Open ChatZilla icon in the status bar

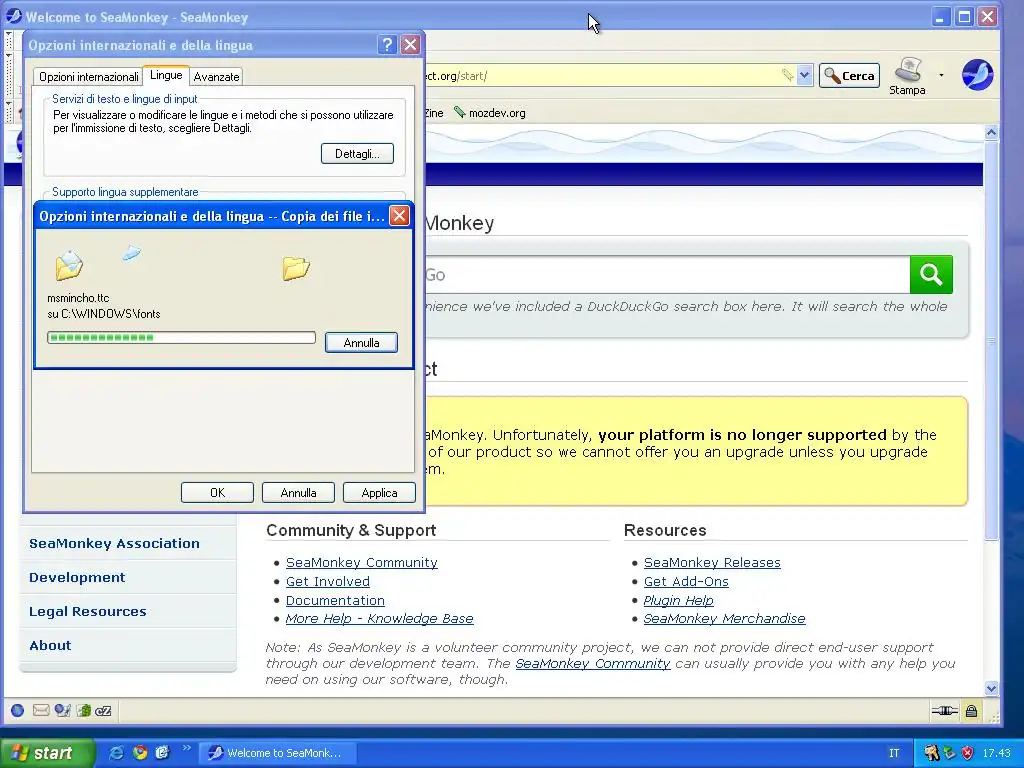coord(103,711)
